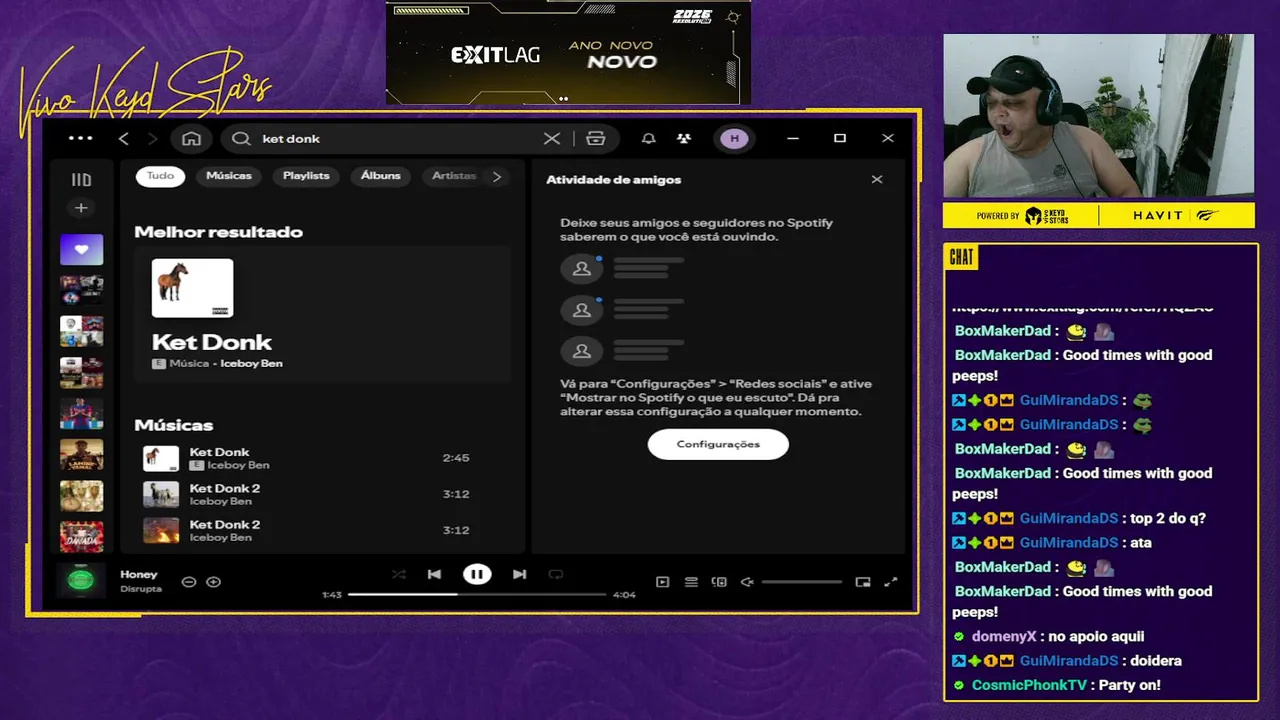Screen dimensions: 1280x720
Task: Click the Ket Donk horse album cover
Action: [x=192, y=288]
